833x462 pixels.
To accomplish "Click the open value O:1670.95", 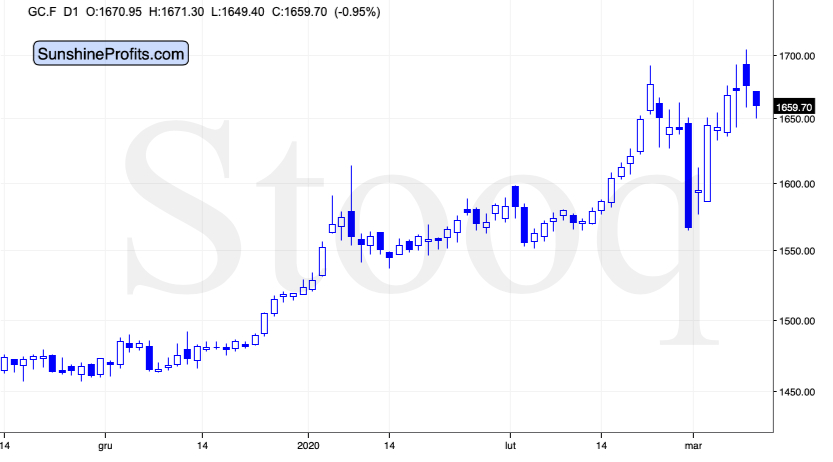I will coord(114,12).
